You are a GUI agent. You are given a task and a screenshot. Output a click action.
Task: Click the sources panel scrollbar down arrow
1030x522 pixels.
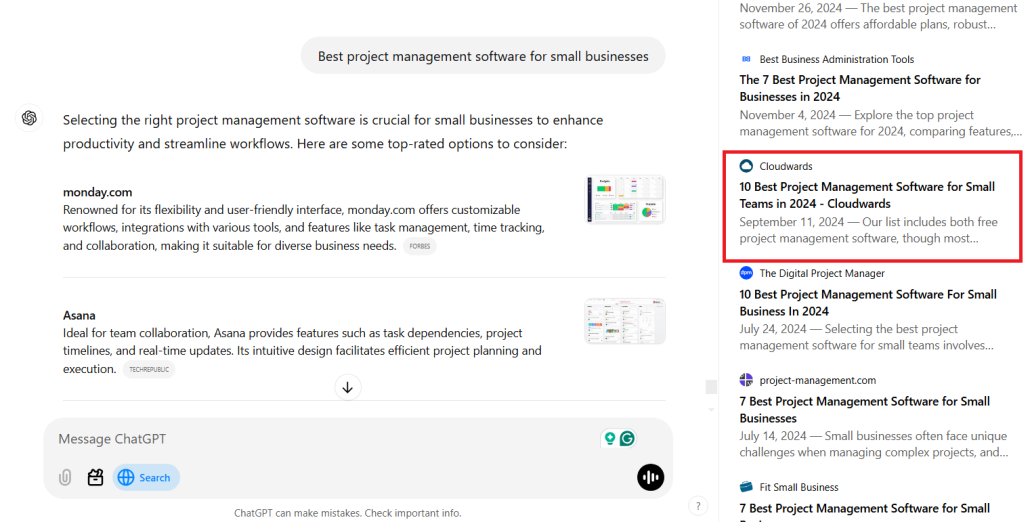point(711,410)
